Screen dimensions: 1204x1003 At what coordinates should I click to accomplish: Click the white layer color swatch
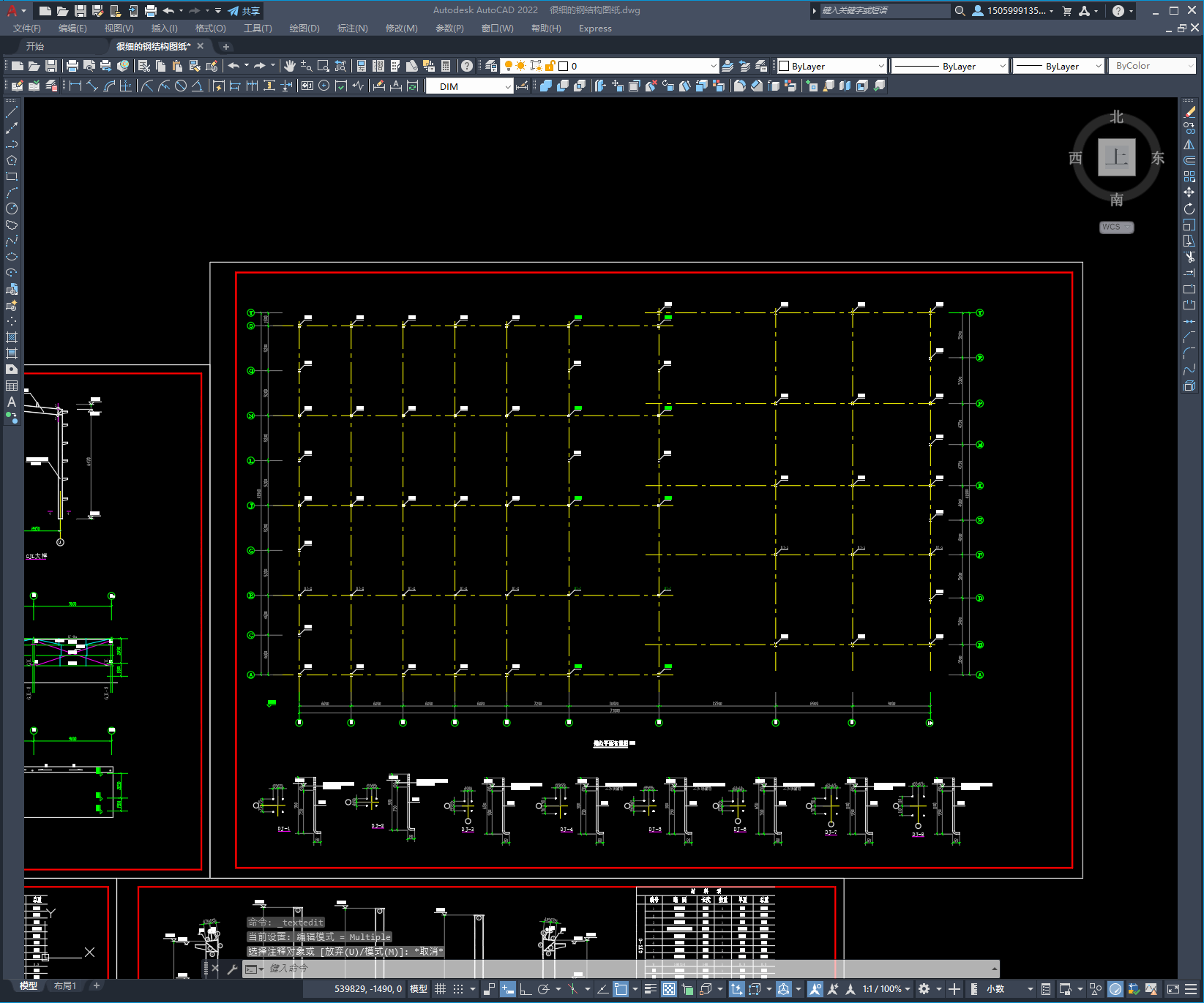click(x=564, y=66)
